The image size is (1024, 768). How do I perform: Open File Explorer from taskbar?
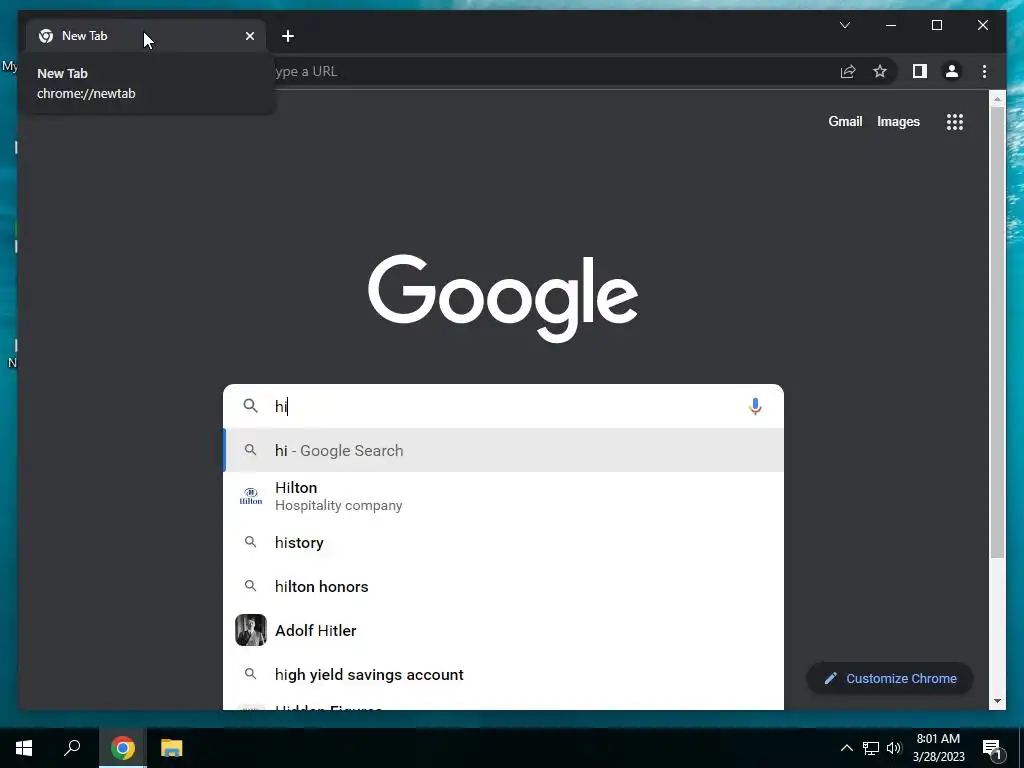[172, 748]
